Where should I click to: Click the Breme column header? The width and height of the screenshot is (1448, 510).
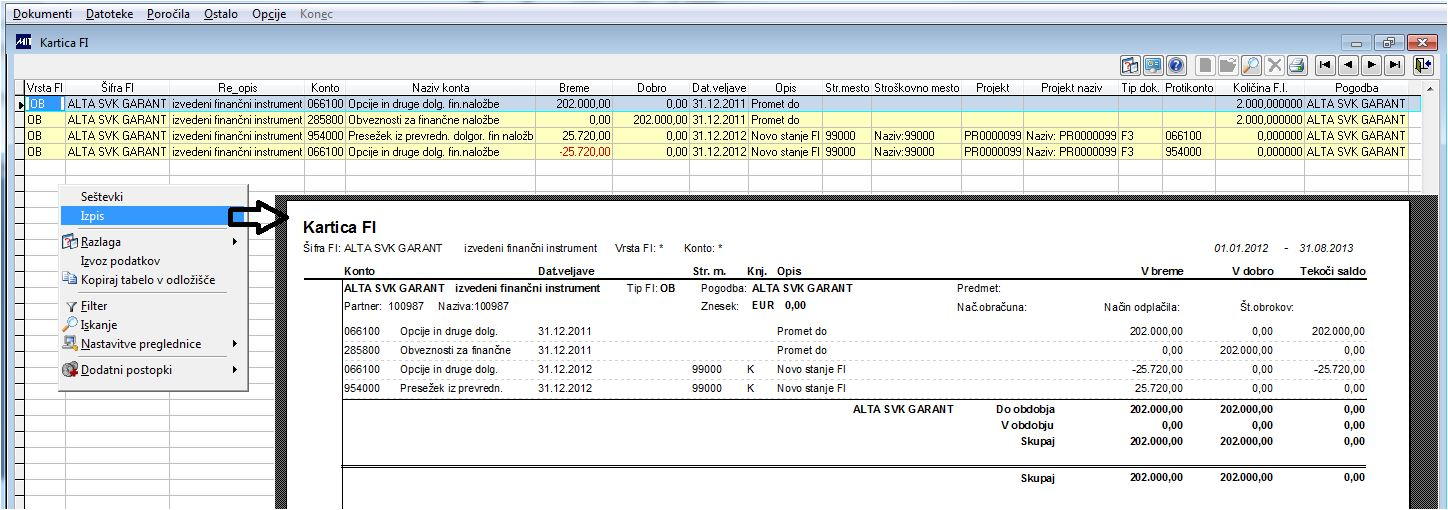(574, 88)
